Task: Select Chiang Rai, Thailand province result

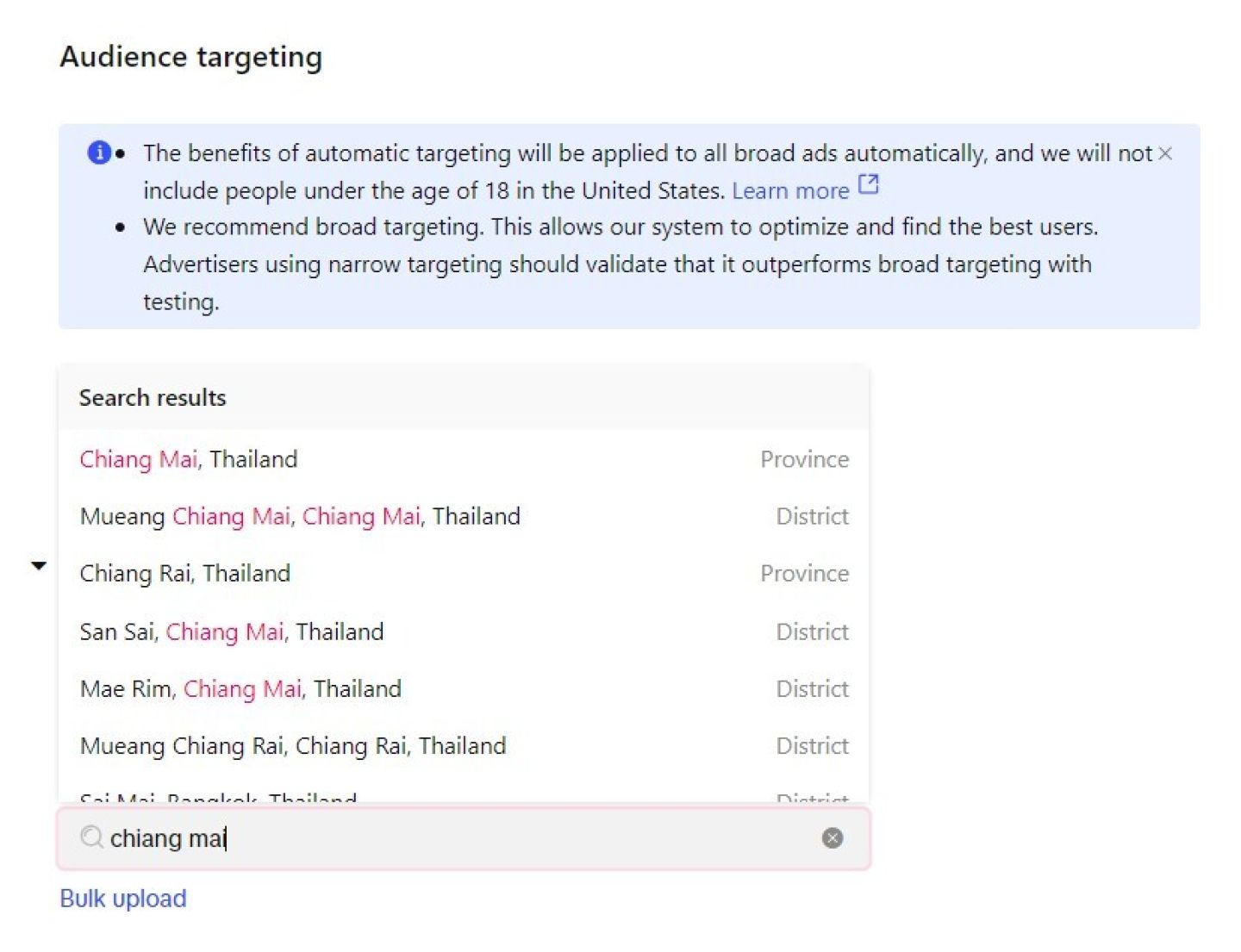Action: pos(185,574)
